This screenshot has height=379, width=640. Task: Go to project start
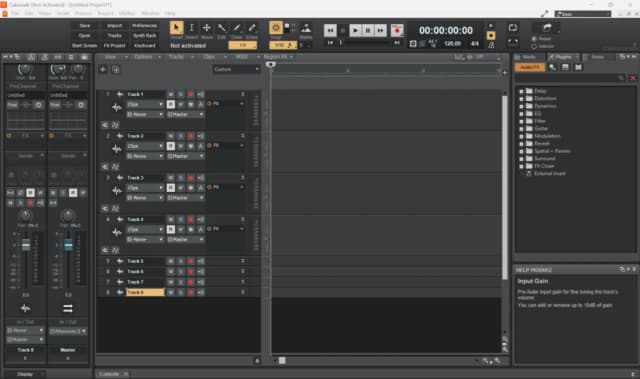point(330,43)
